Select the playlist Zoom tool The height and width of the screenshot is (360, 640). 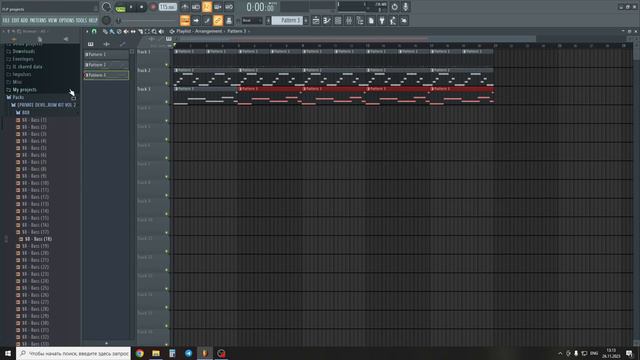tap(154, 31)
